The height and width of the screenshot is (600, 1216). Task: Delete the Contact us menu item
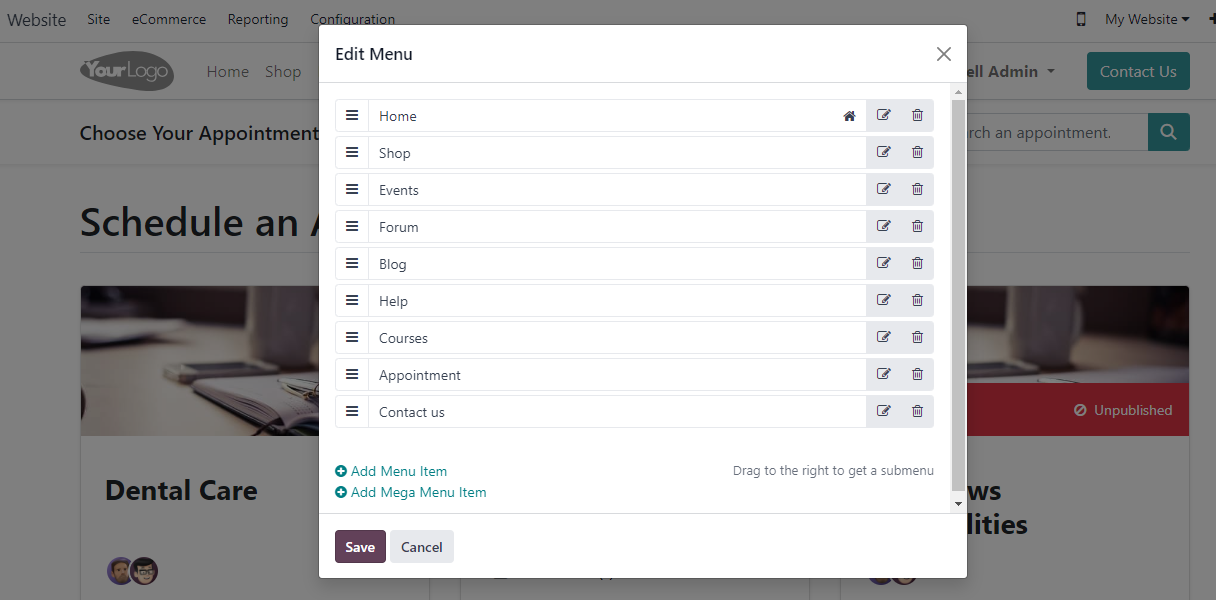(x=917, y=411)
